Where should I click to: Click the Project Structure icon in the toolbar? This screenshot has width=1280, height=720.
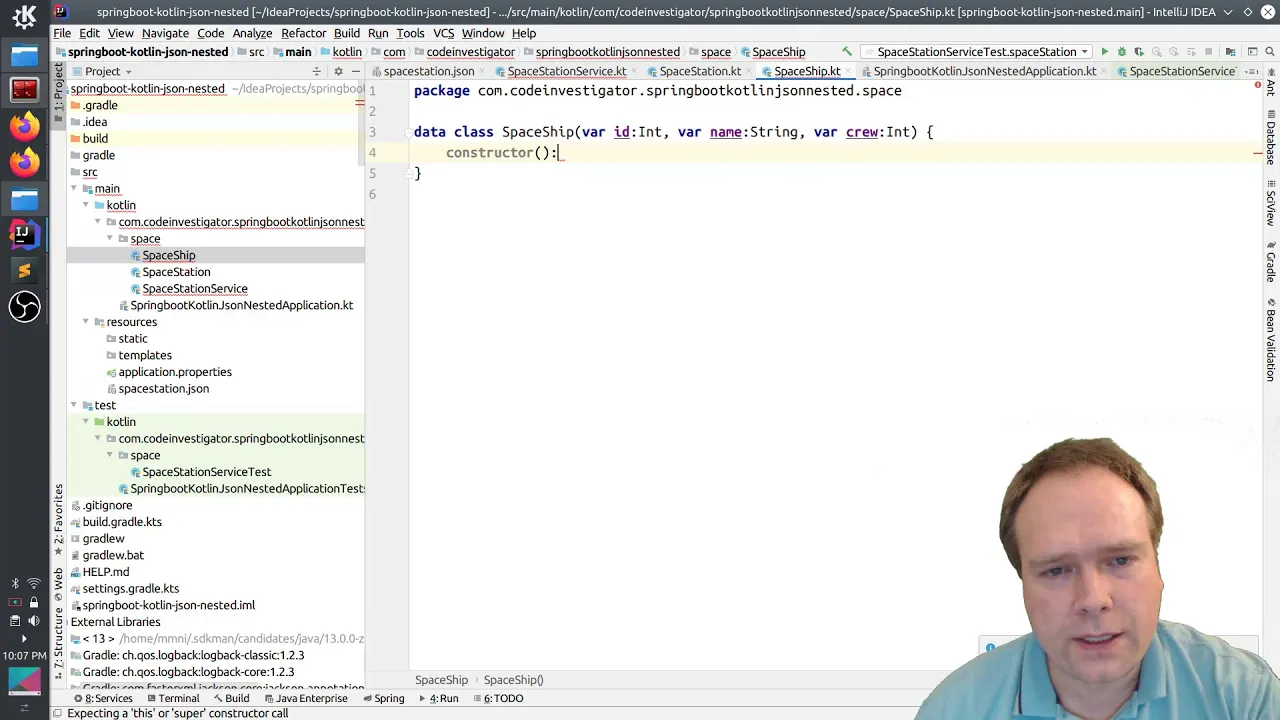pyautogui.click(x=1231, y=52)
